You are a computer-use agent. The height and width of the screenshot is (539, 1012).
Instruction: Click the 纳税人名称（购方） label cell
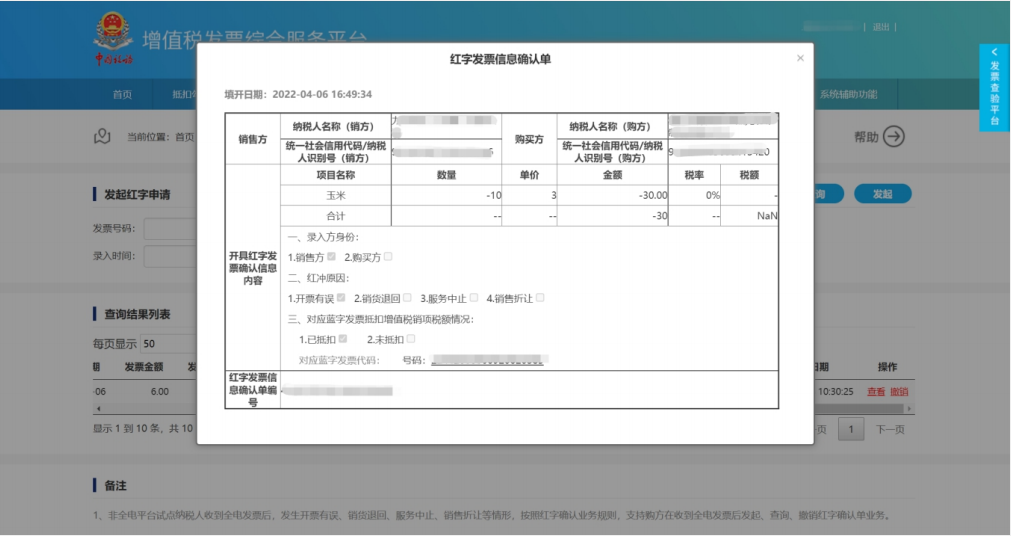(x=612, y=127)
